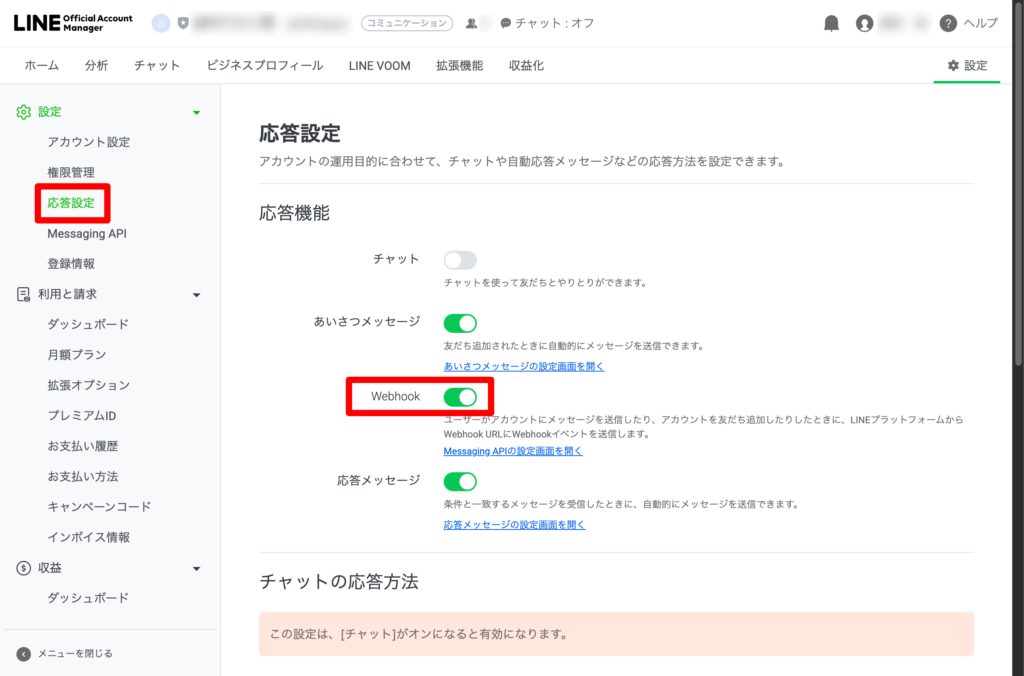Open Messaging APIの設定画面を開く link
Viewport: 1024px width, 676px height.
[513, 452]
